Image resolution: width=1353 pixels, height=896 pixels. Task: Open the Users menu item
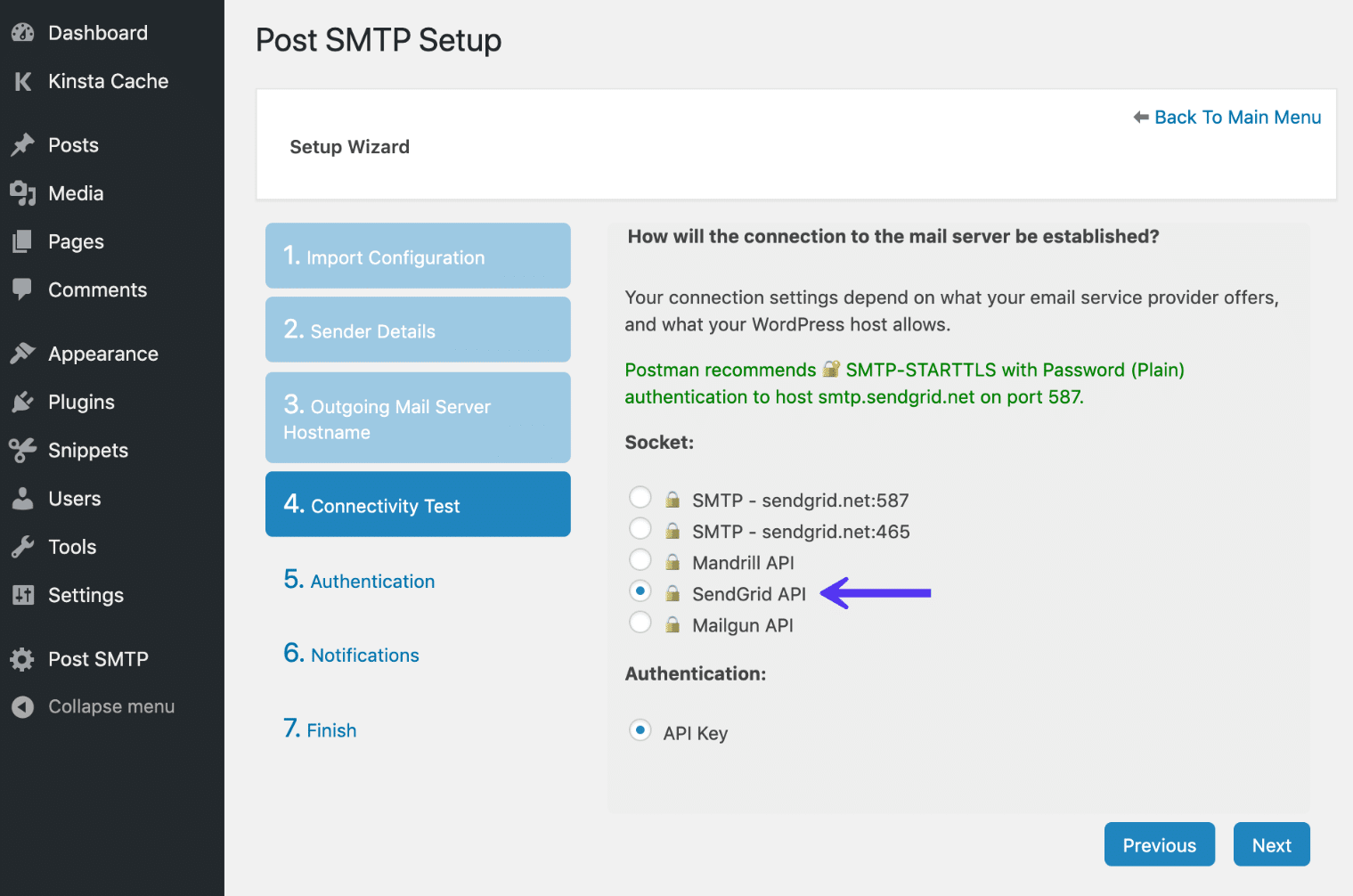click(112, 499)
